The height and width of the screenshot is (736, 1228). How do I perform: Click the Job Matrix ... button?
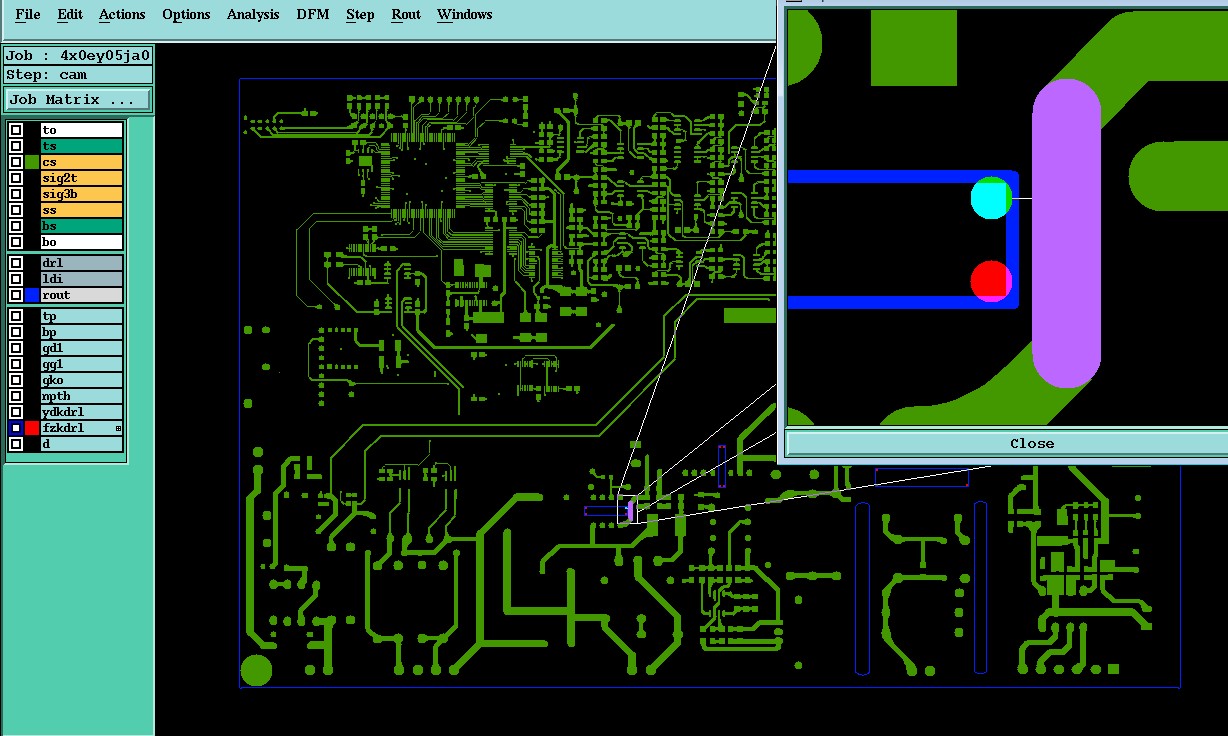point(78,100)
